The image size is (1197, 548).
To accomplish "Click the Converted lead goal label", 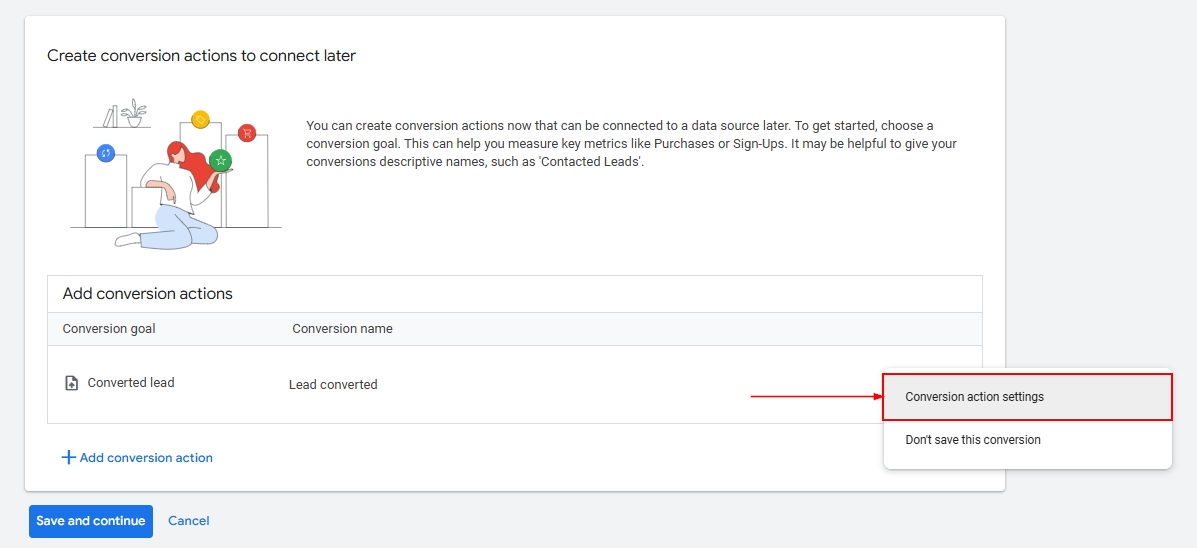I will pos(131,383).
